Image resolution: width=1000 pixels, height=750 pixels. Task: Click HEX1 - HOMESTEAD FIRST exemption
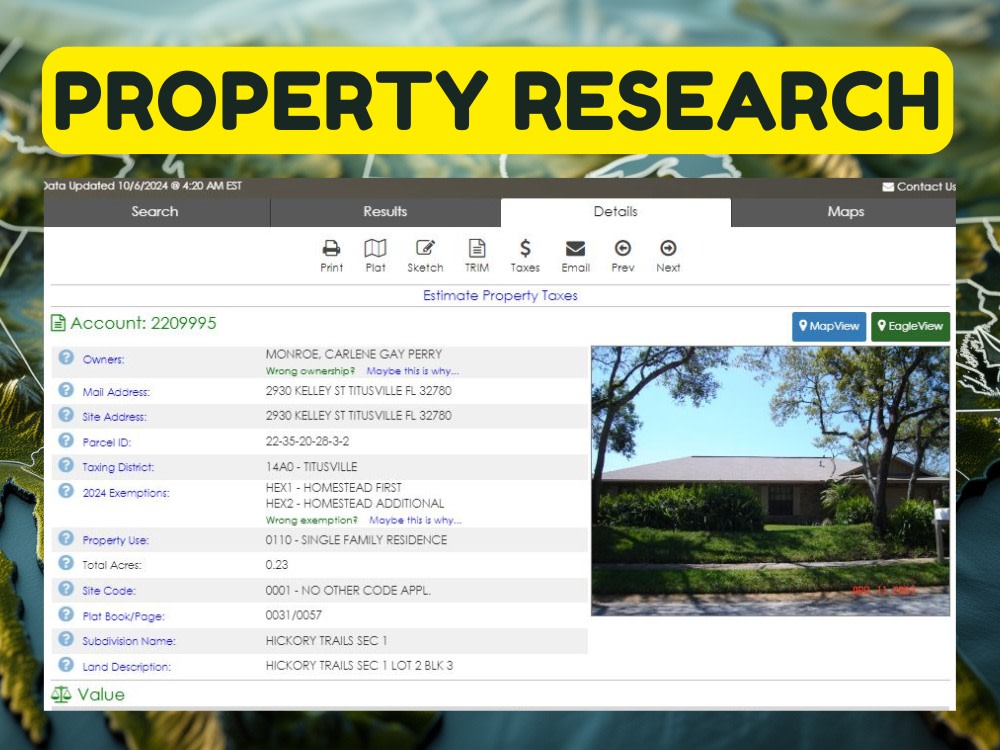pos(334,488)
